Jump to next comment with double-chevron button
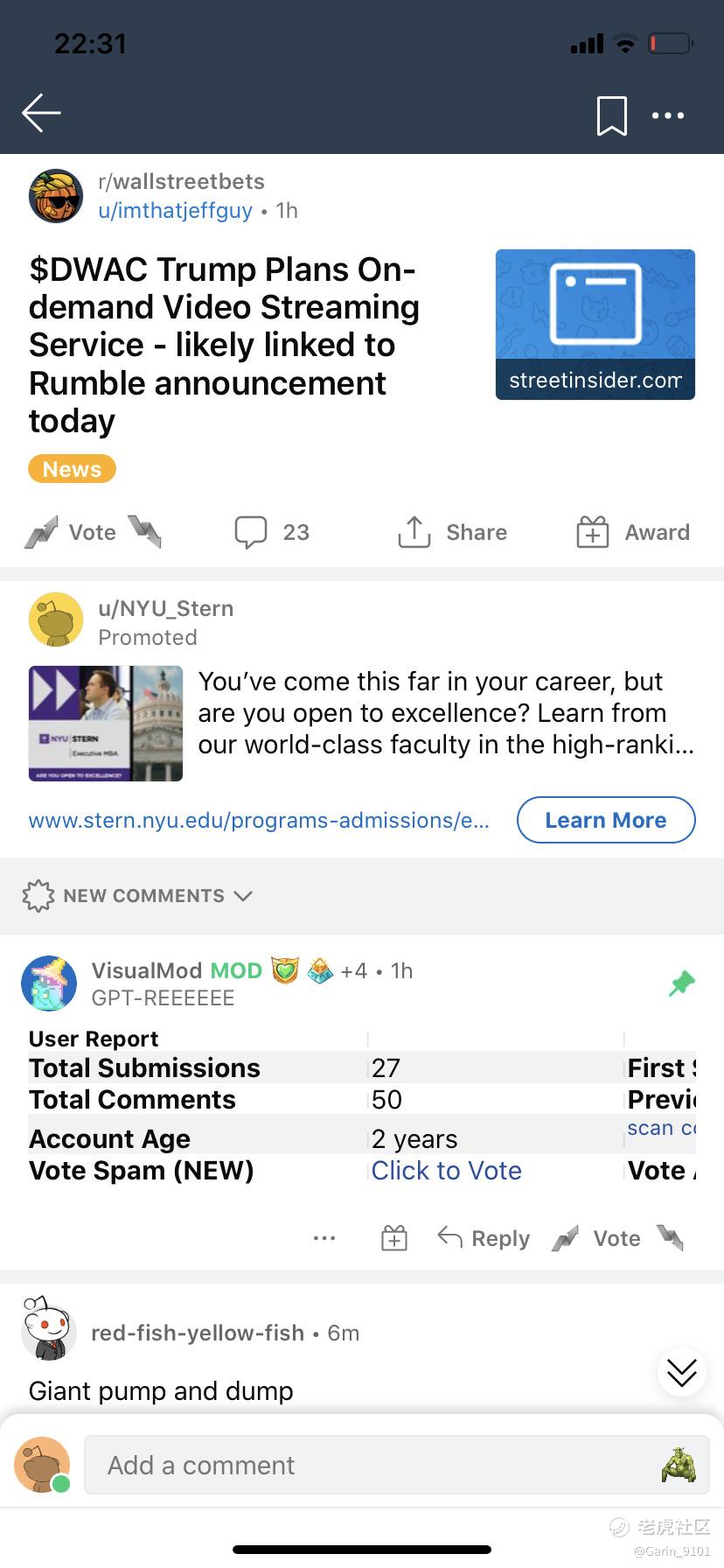 [x=682, y=1373]
